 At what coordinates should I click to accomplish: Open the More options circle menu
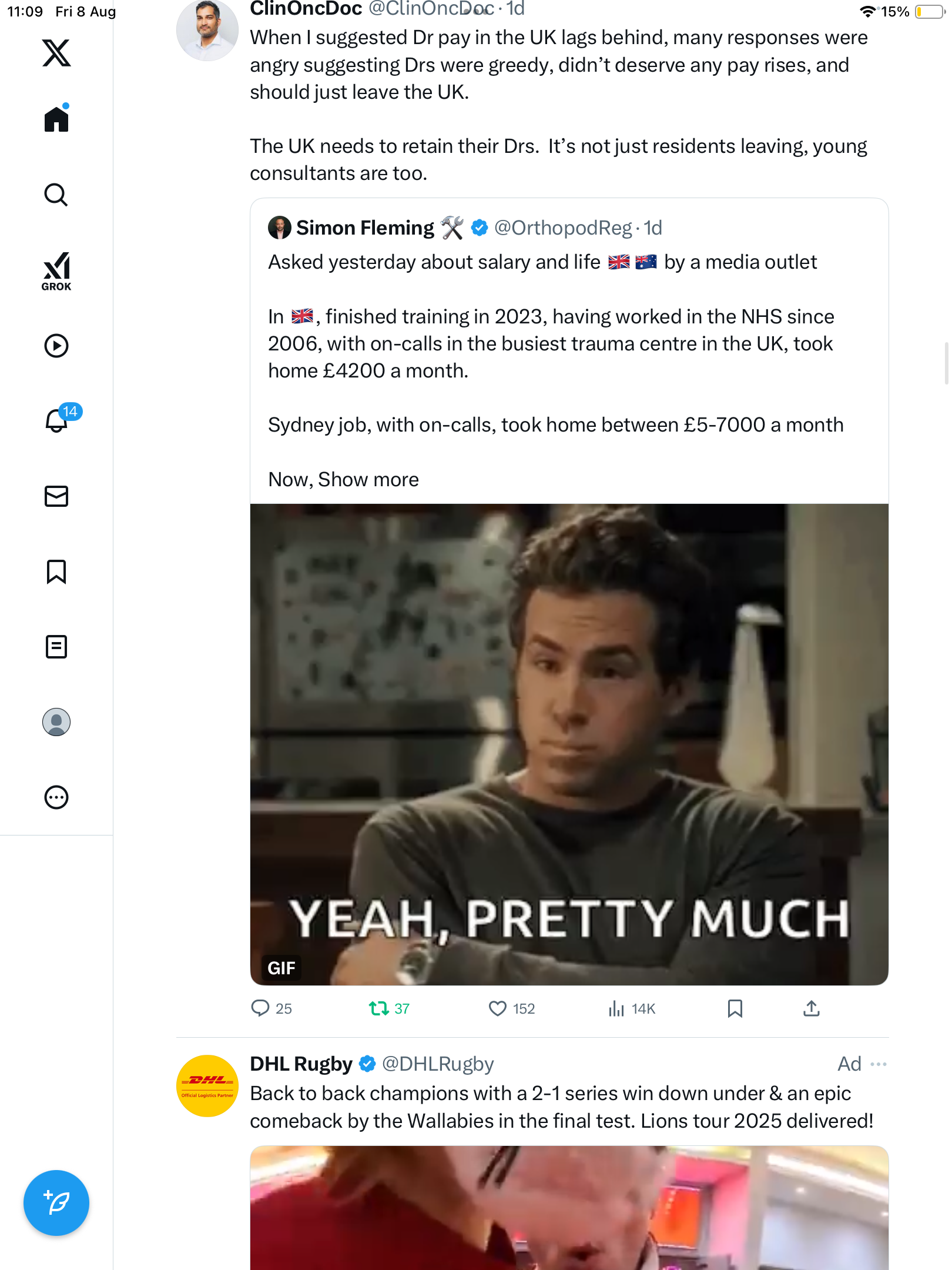pos(56,797)
